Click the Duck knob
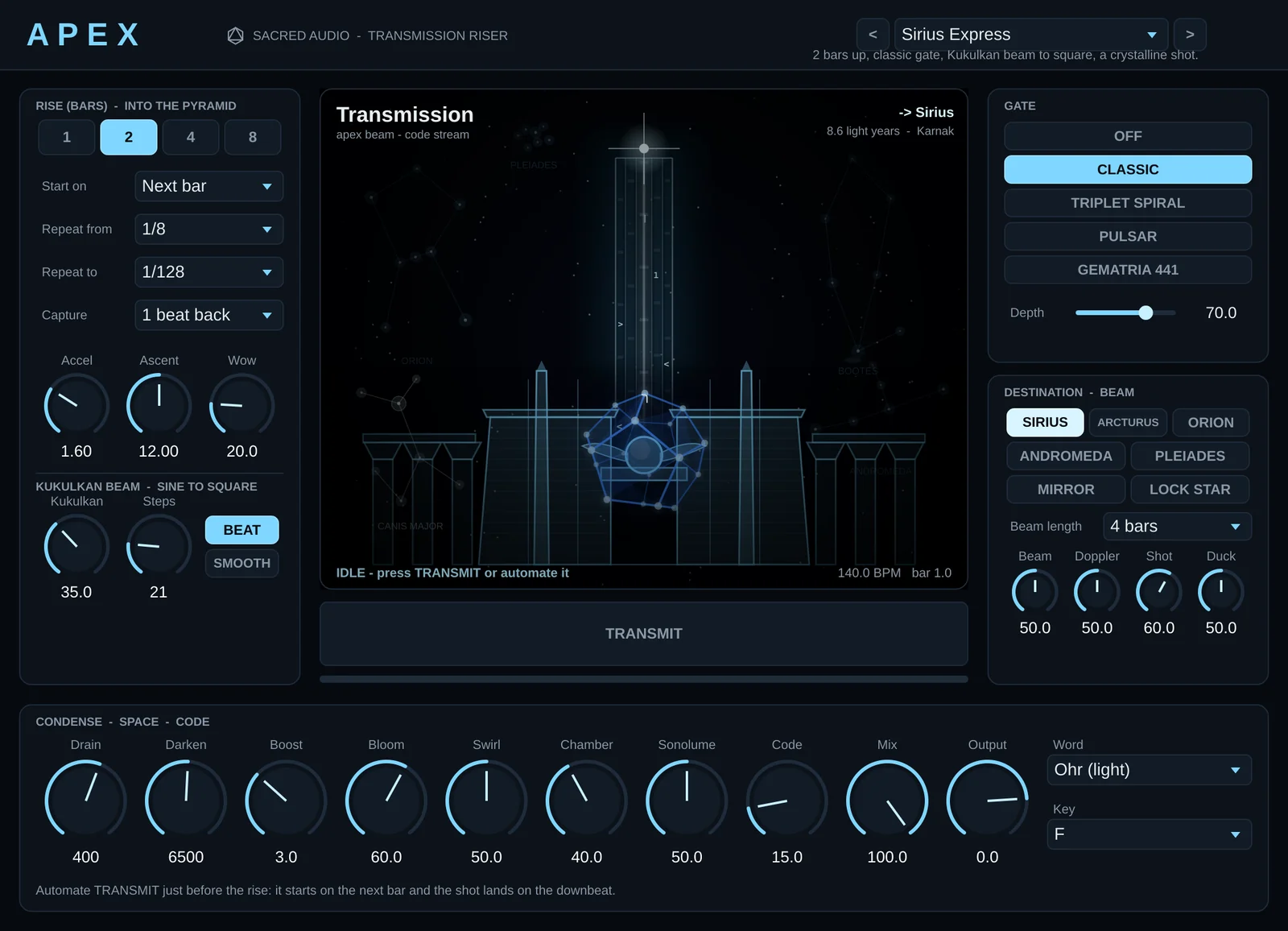The width and height of the screenshot is (1288, 931). click(x=1221, y=592)
